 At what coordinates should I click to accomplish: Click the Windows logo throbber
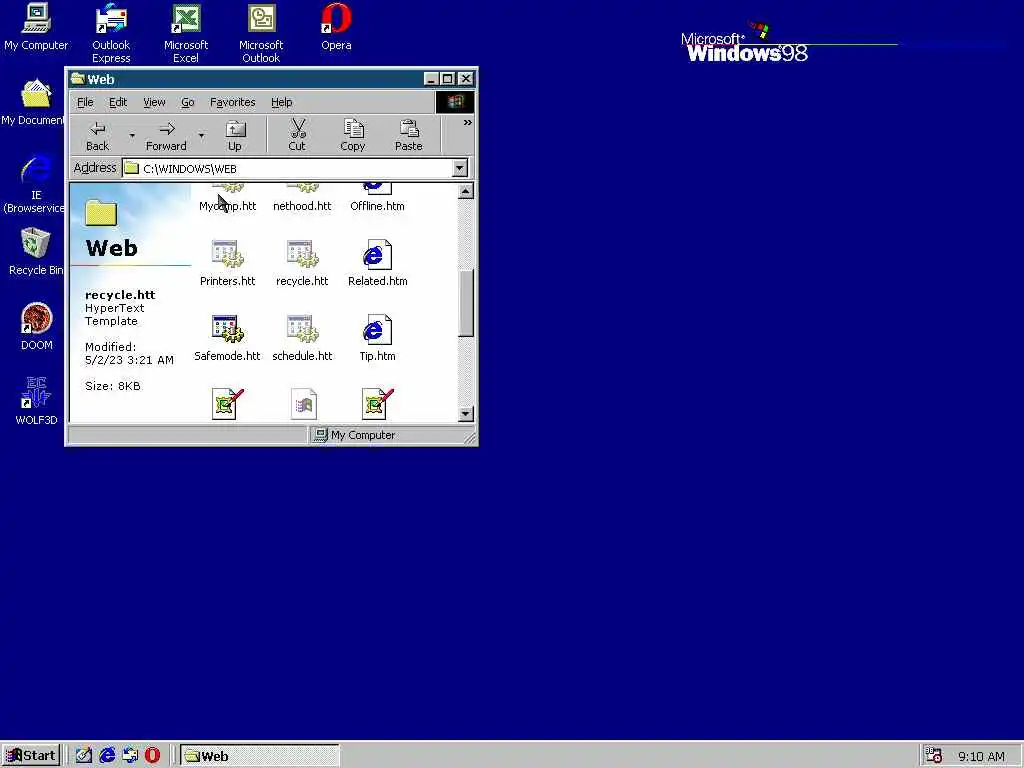(x=455, y=102)
